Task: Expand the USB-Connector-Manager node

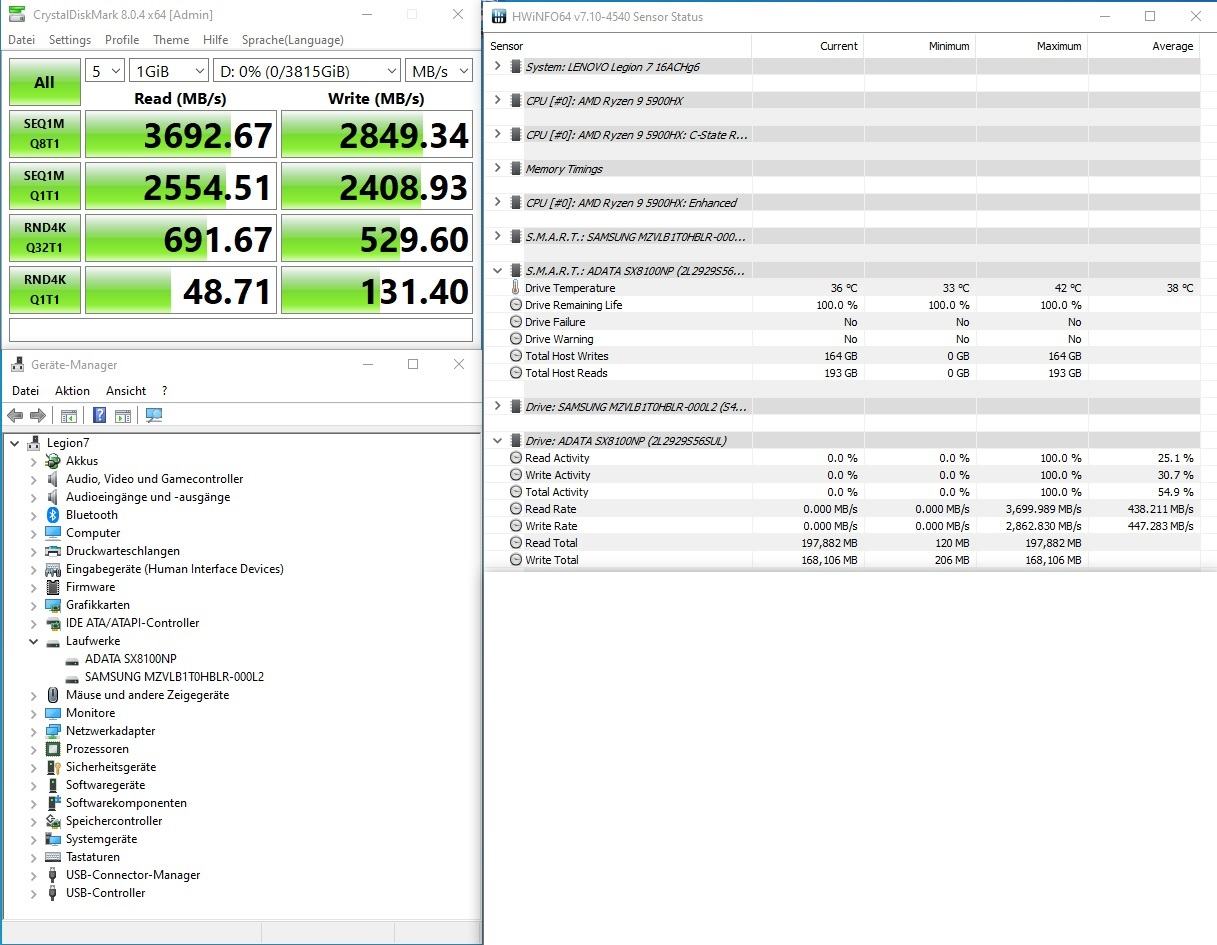Action: coord(33,875)
